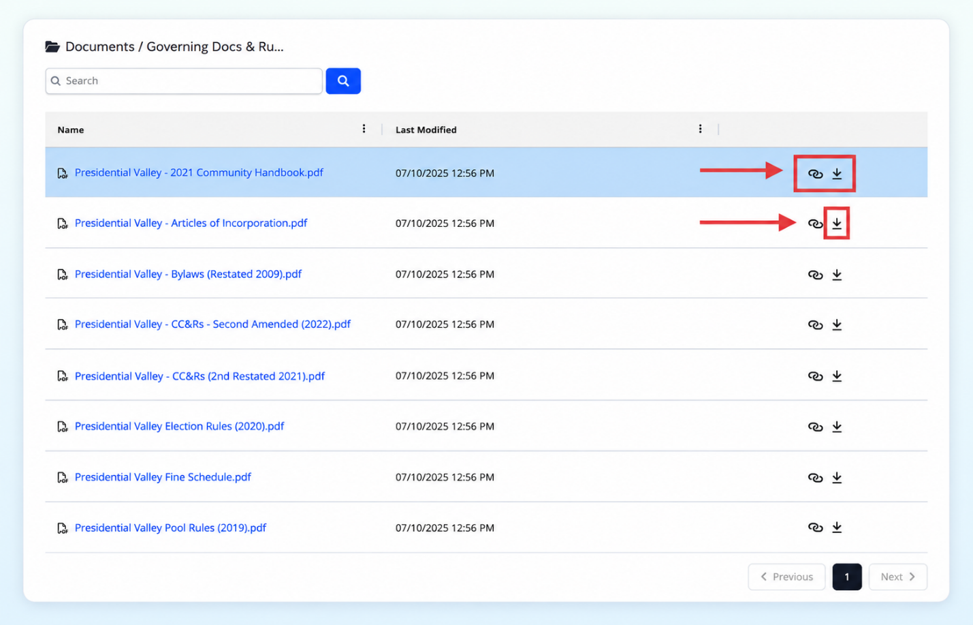Copy link for Articles of Incorporation.pdf
This screenshot has height=625, width=973.
(x=815, y=223)
